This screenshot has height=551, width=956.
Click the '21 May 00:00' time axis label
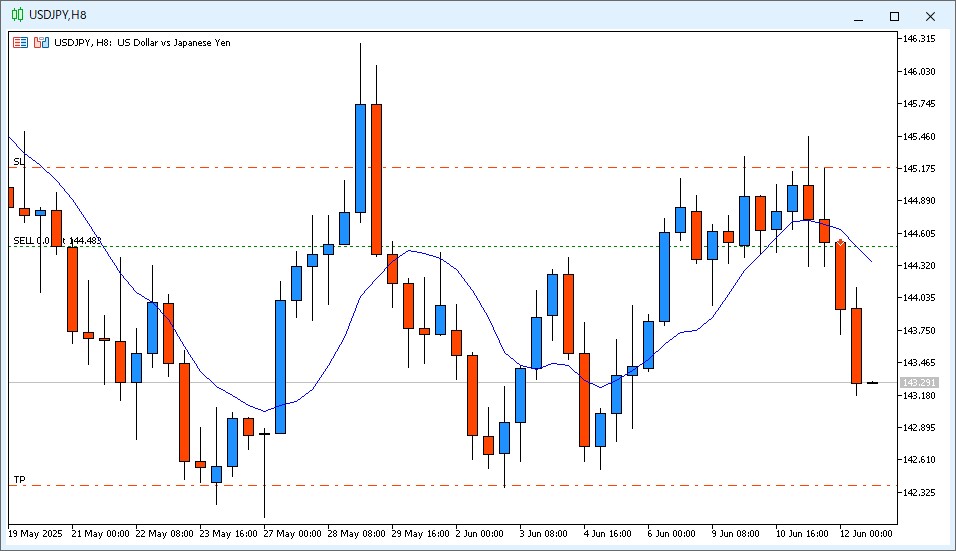pos(101,534)
